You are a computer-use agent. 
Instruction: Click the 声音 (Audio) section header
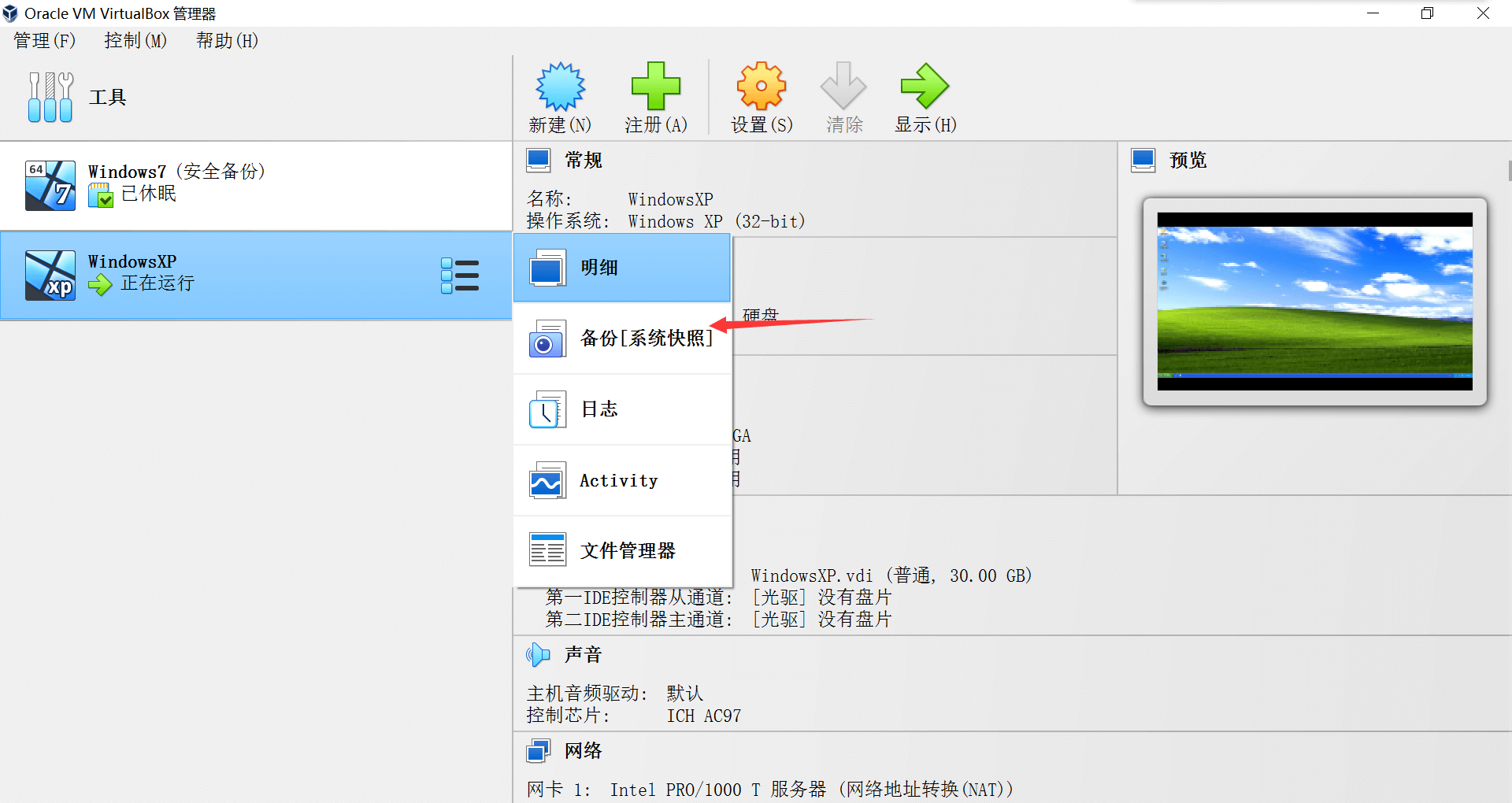tap(584, 655)
